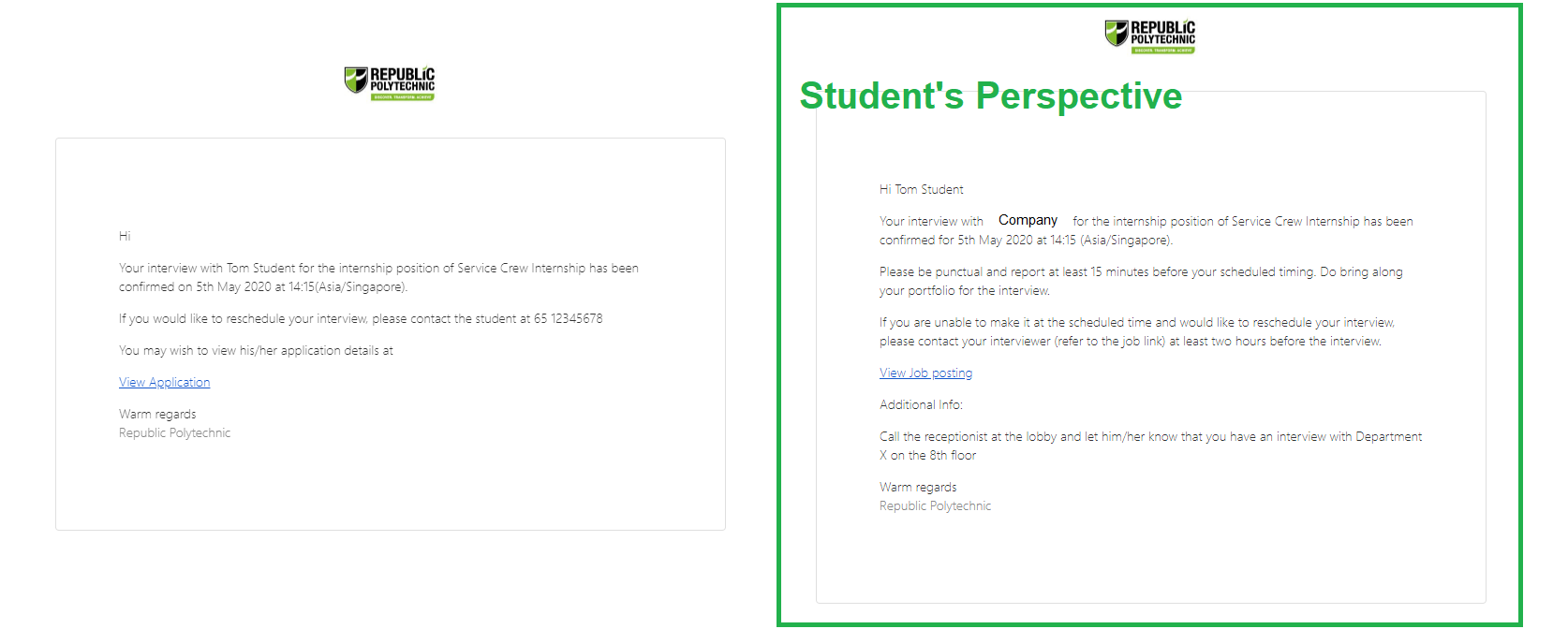Select the Company placeholder text
This screenshot has height=629, width=1568.
[x=1028, y=220]
